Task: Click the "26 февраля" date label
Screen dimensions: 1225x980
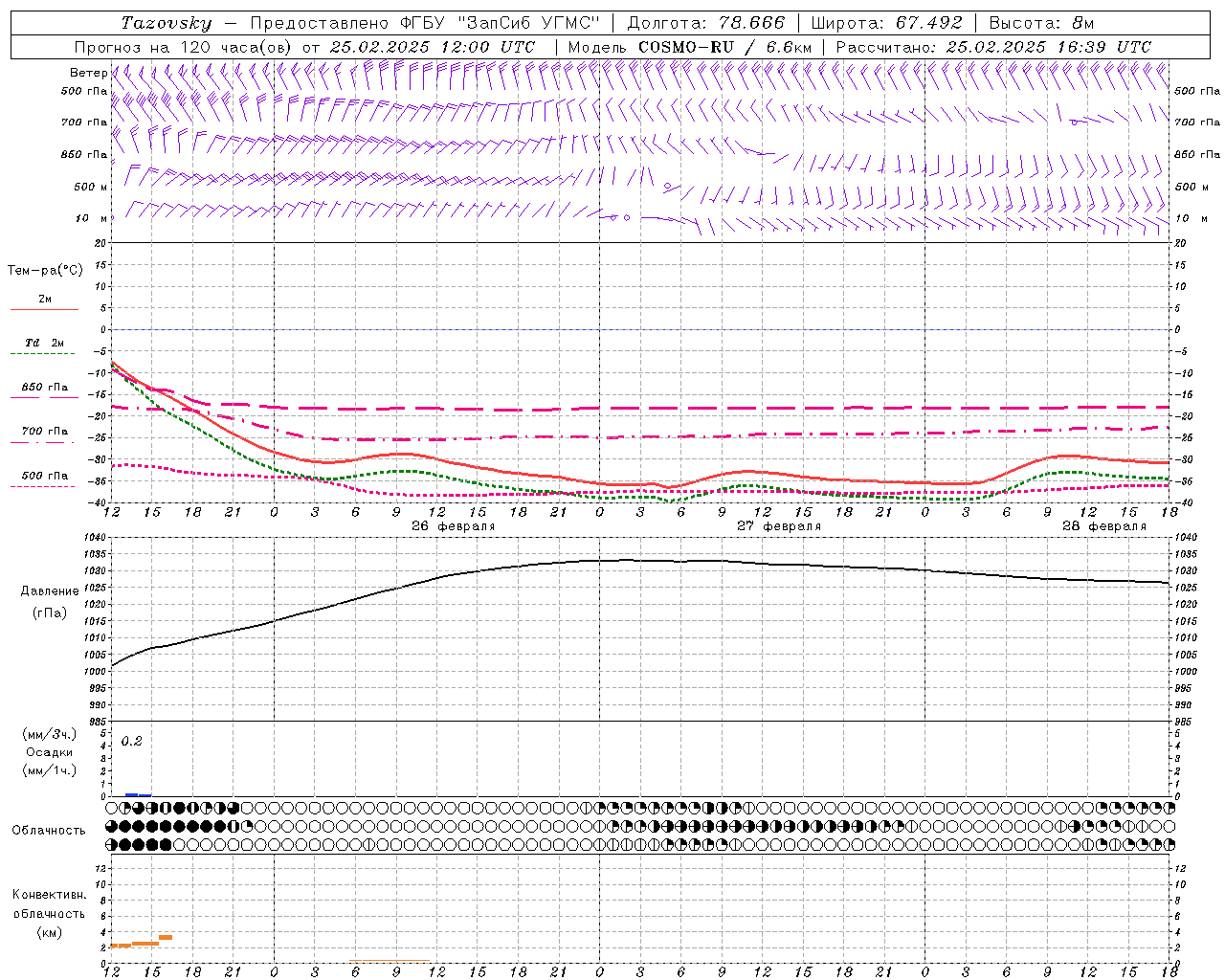Action: 454,526
